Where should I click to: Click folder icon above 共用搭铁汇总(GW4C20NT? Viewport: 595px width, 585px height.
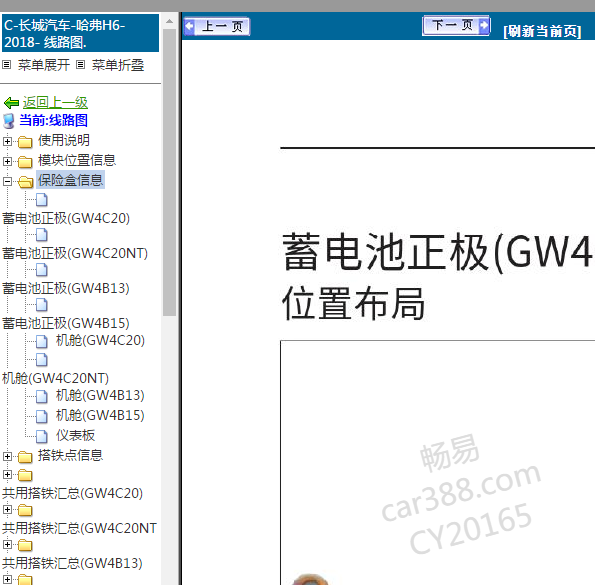pos(25,510)
